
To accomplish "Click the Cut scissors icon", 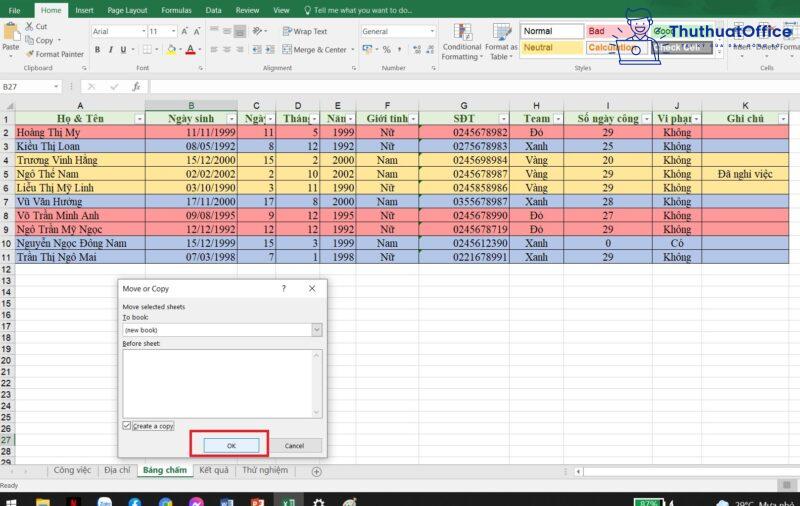I will [29, 26].
